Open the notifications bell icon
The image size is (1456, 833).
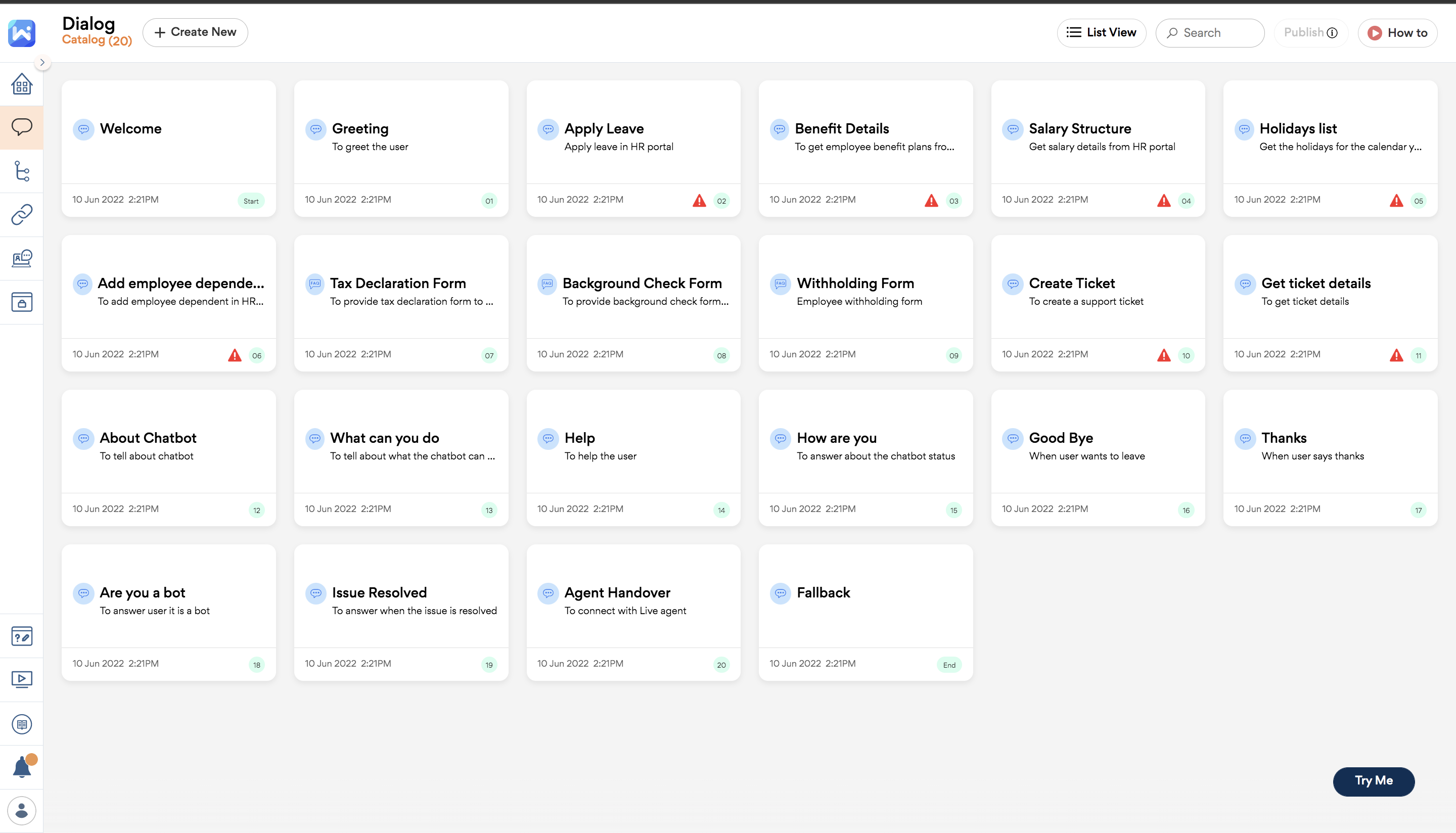(x=22, y=767)
